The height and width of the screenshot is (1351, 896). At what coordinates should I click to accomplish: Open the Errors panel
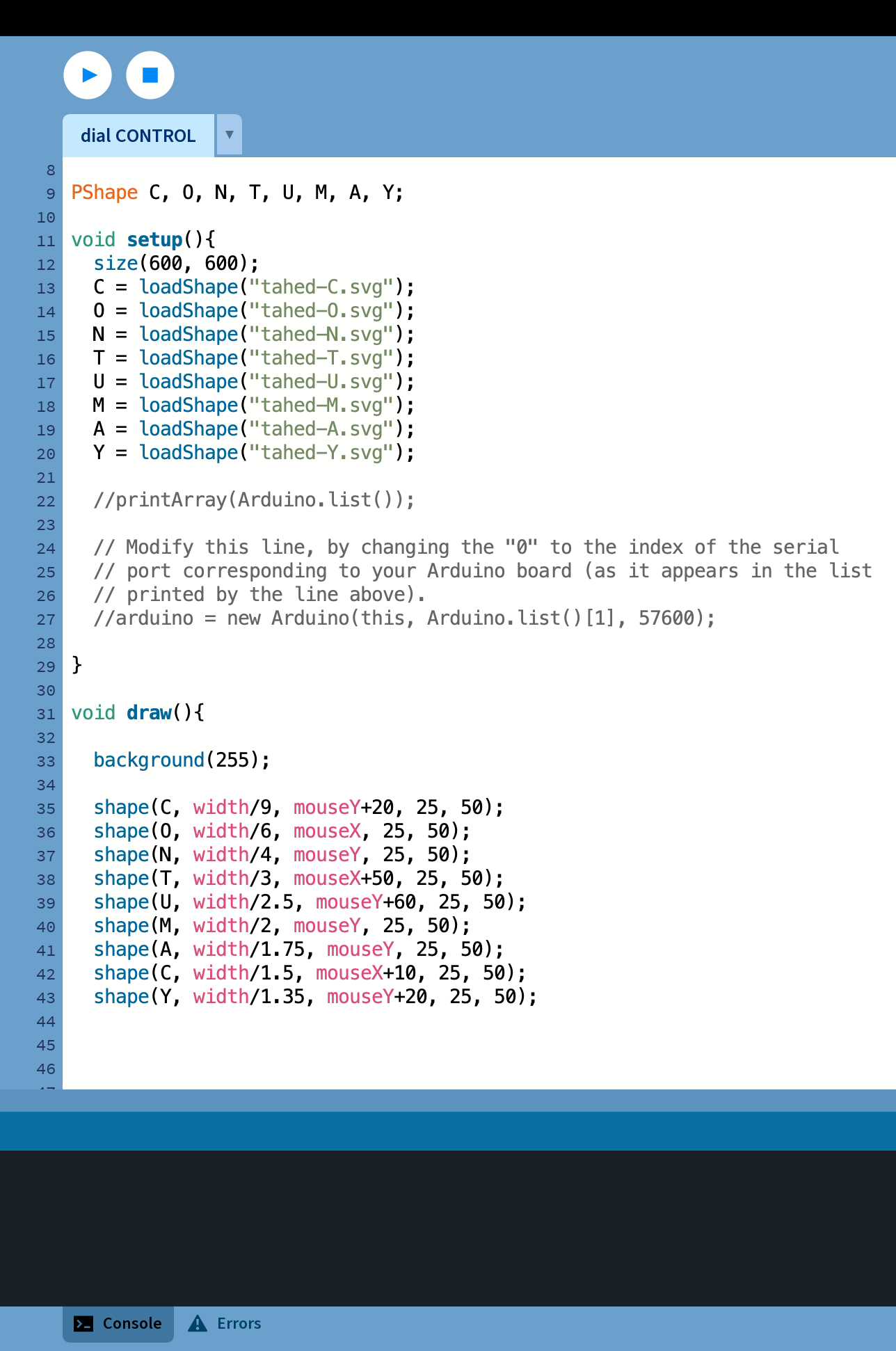point(225,1323)
